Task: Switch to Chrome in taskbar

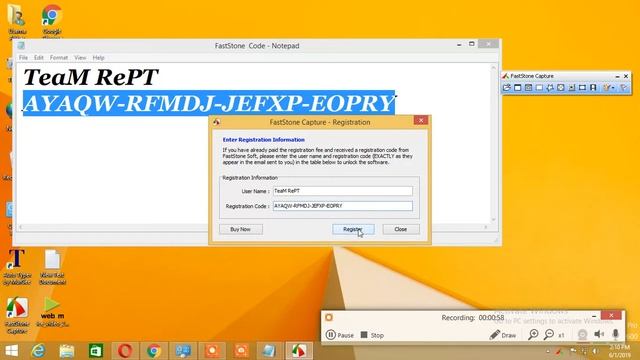Action: pyautogui.click(x=154, y=351)
